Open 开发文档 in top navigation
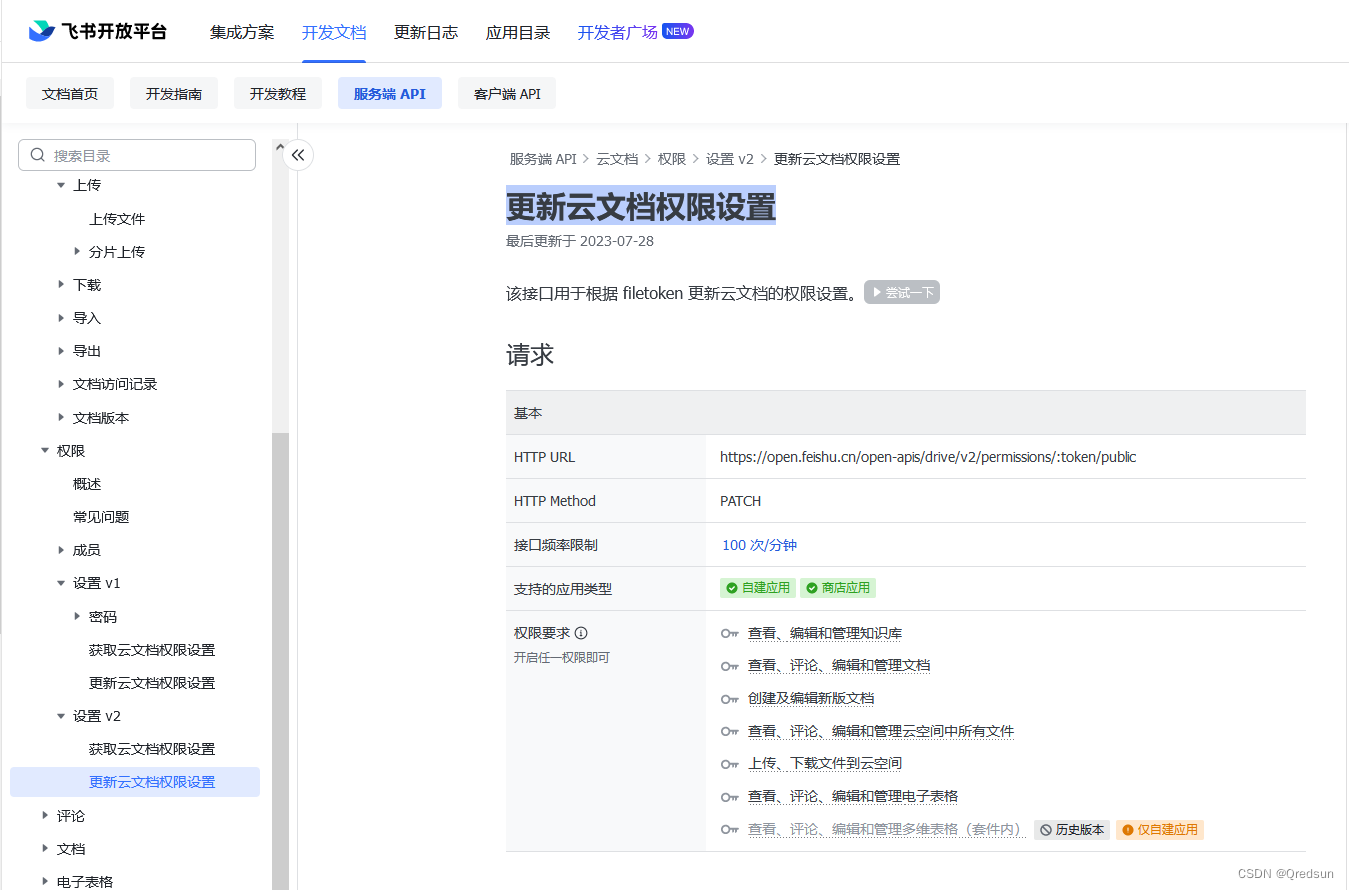 [x=334, y=32]
